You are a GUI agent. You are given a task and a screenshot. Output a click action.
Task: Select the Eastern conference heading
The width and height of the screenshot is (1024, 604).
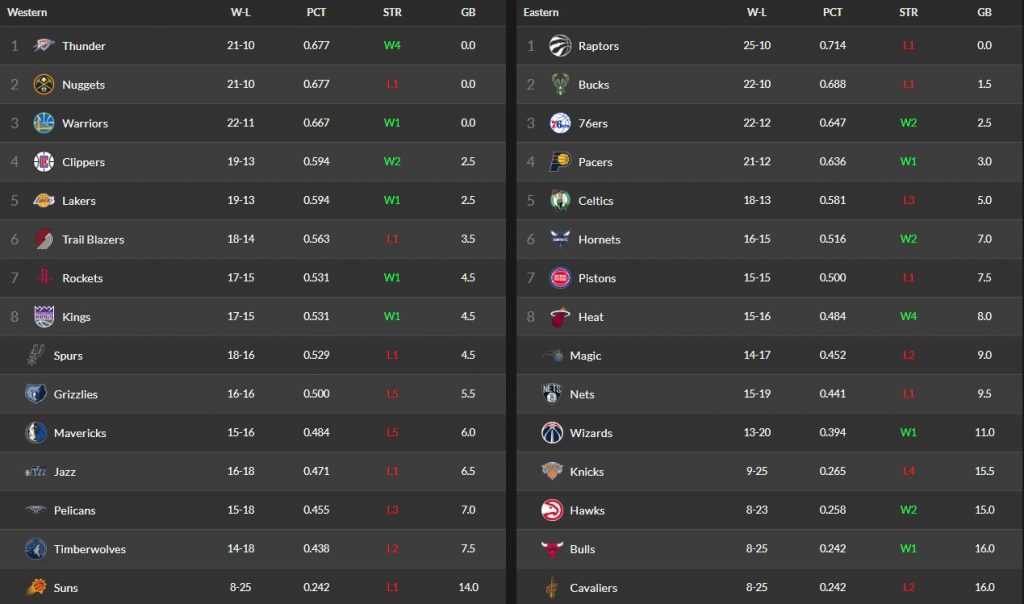point(541,13)
